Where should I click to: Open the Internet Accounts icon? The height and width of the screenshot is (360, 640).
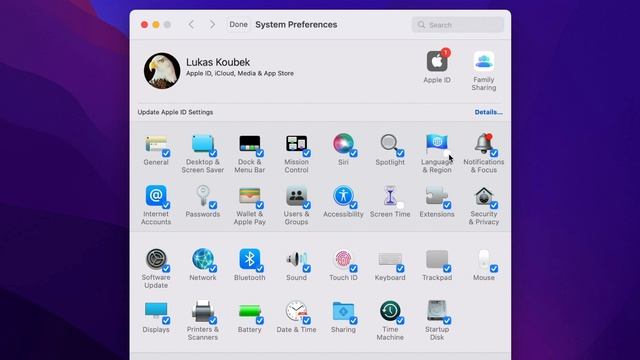156,196
